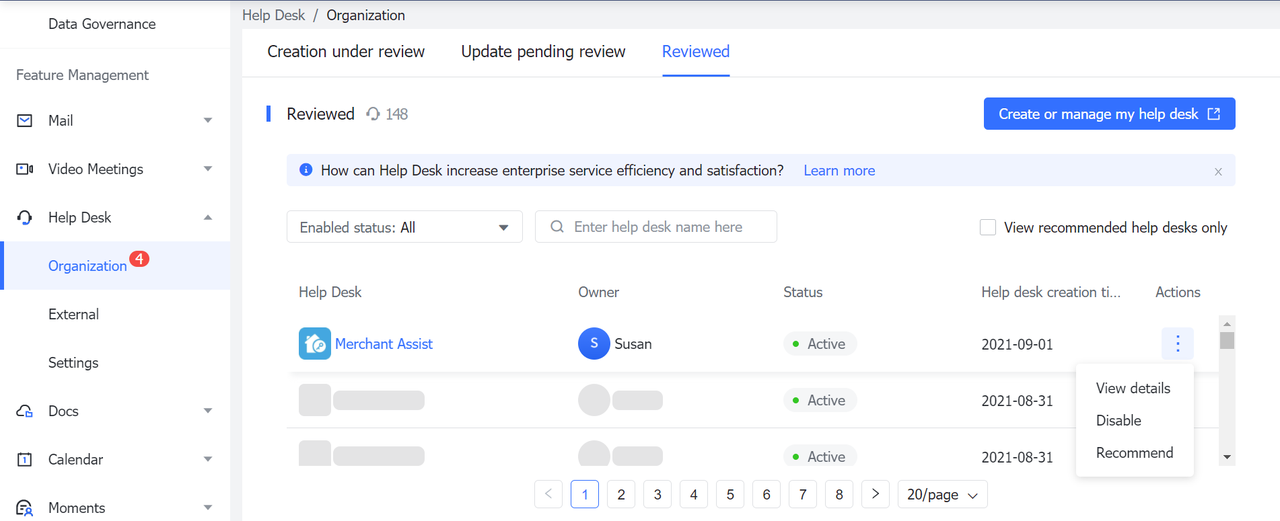1280x521 pixels.
Task: Dismiss the Help Desk info banner
Action: point(1218,172)
